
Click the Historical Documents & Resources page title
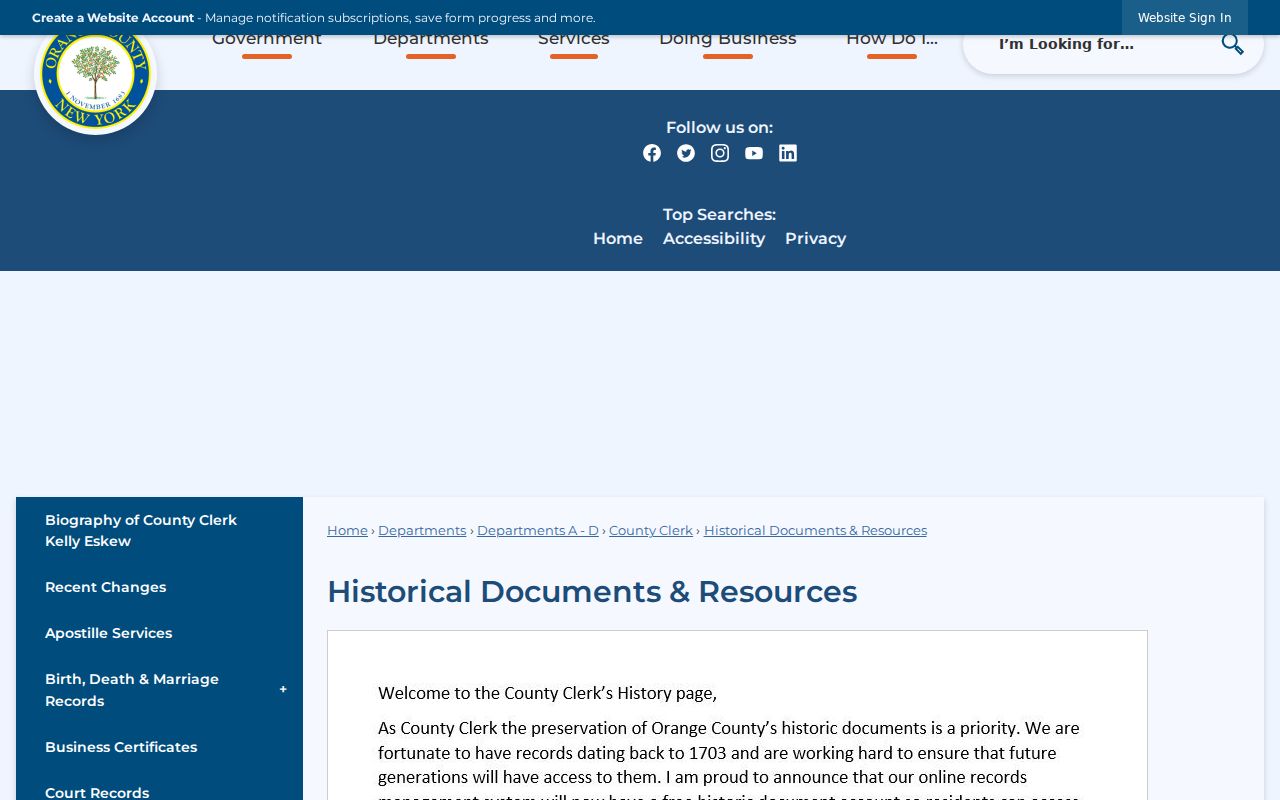pos(592,591)
